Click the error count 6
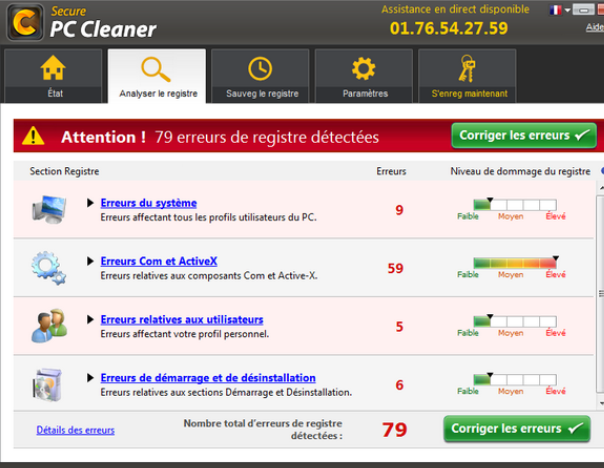This screenshot has height=468, width=604. click(399, 385)
